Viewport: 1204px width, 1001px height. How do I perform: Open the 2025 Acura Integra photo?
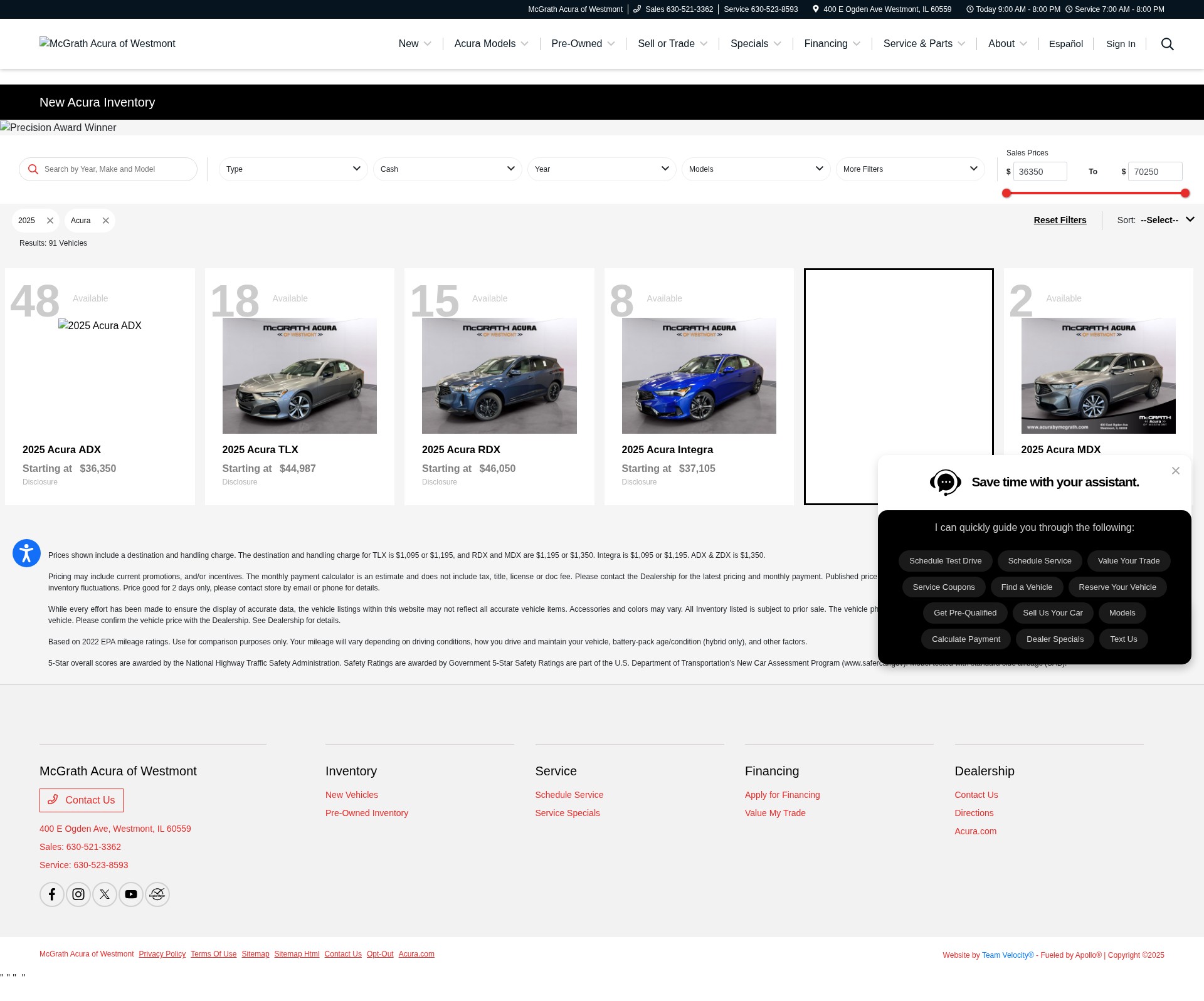click(699, 375)
